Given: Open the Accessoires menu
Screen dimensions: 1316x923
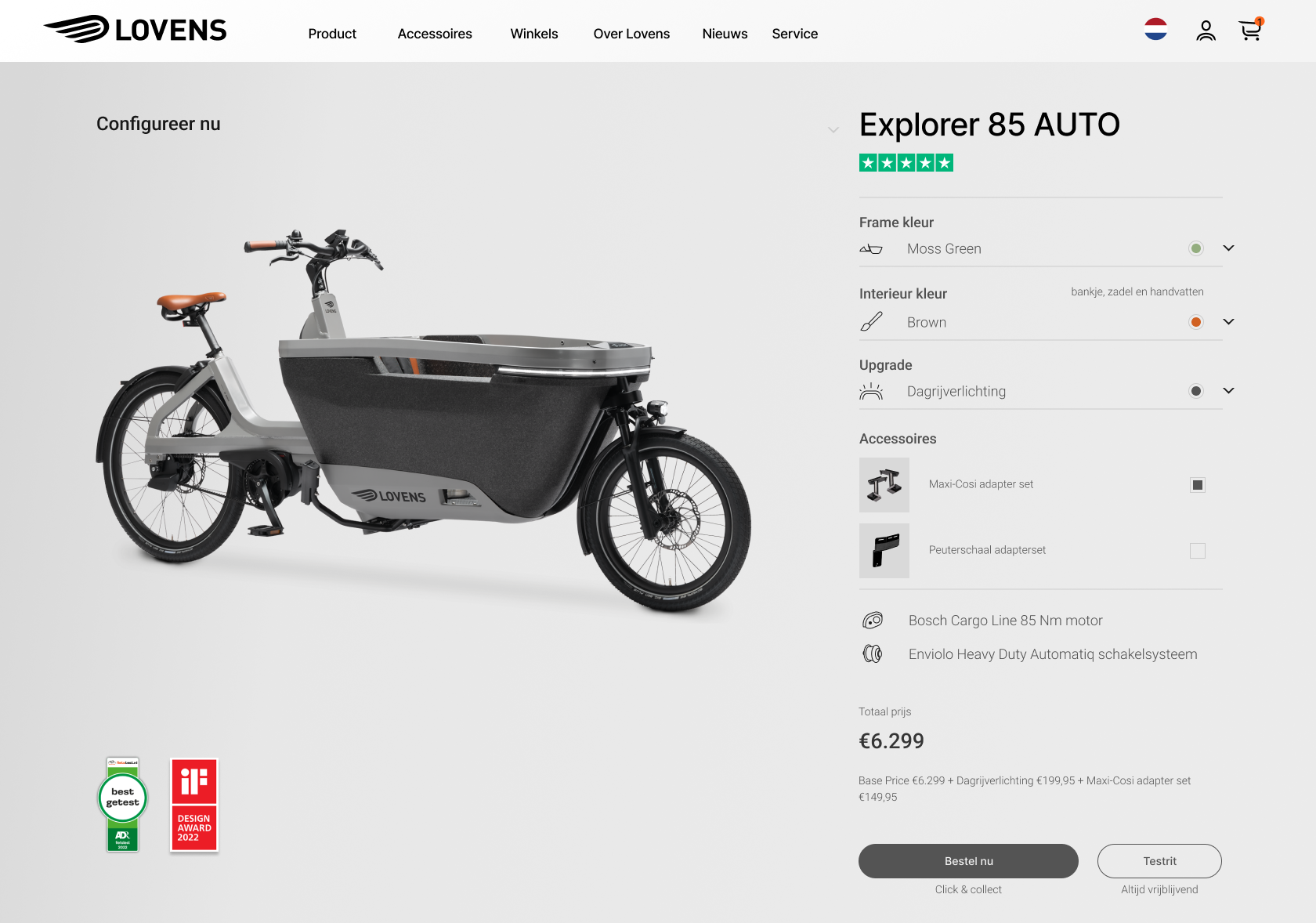Looking at the screenshot, I should coord(435,34).
